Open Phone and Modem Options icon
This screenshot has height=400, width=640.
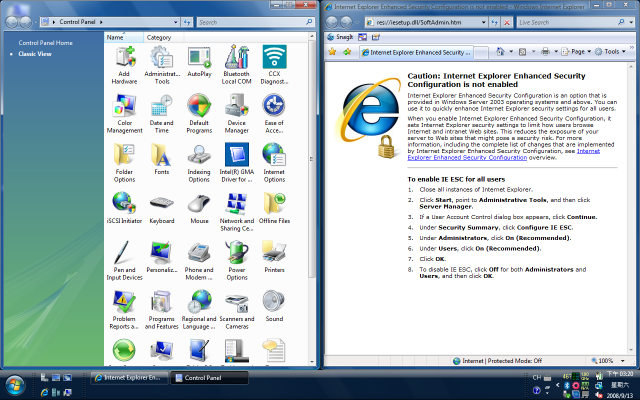[x=199, y=261]
